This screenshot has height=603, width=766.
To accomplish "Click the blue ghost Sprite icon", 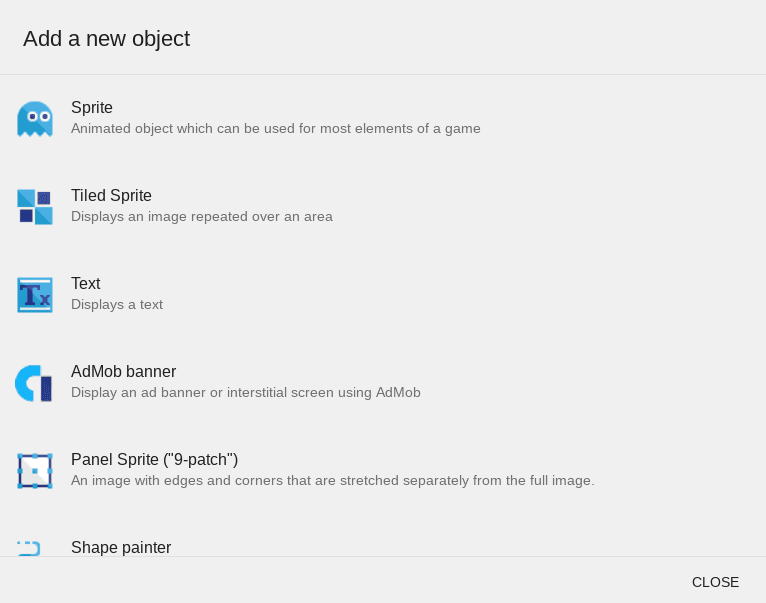I will click(34, 118).
